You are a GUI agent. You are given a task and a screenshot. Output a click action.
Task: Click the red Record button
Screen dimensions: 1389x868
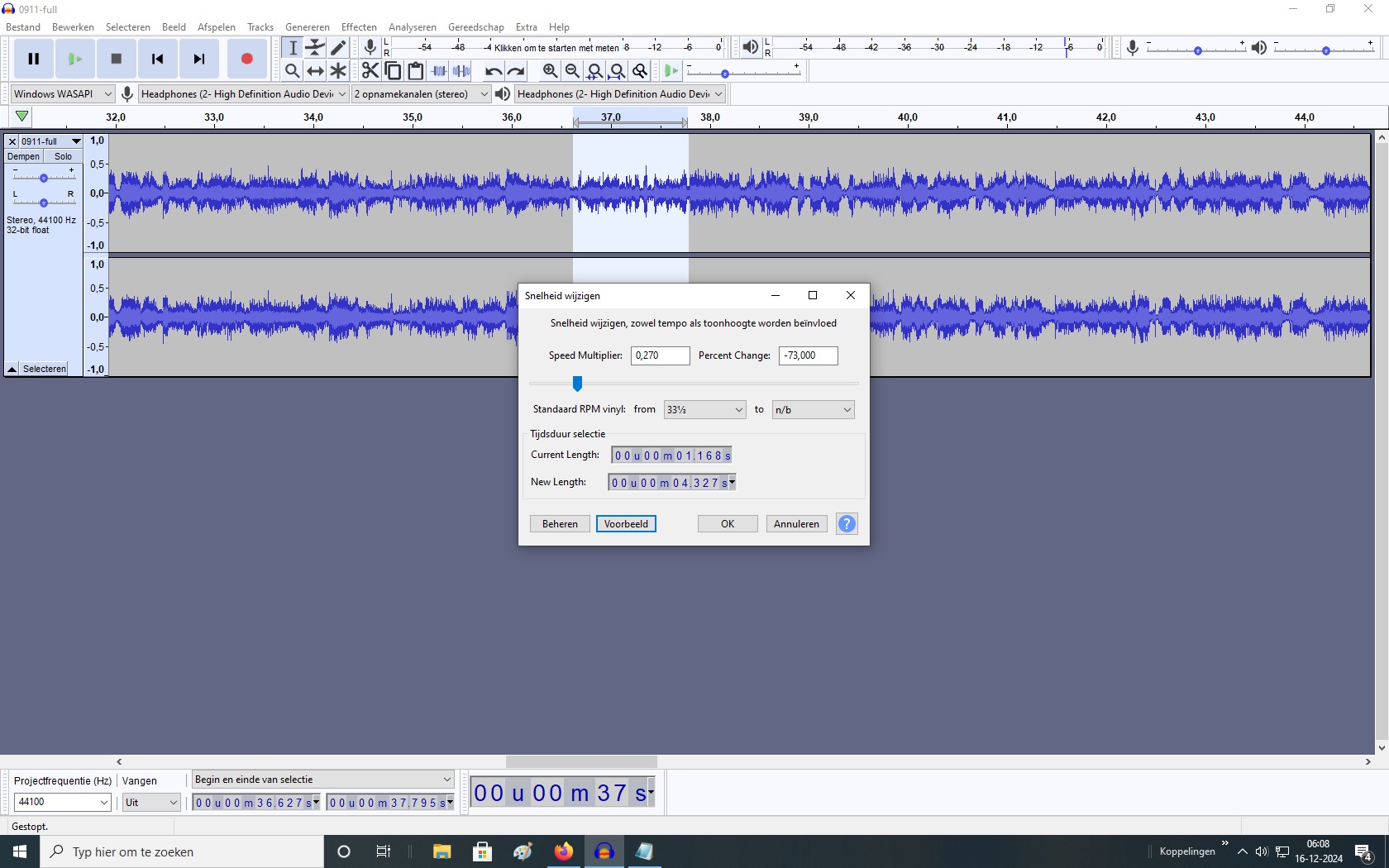246,59
